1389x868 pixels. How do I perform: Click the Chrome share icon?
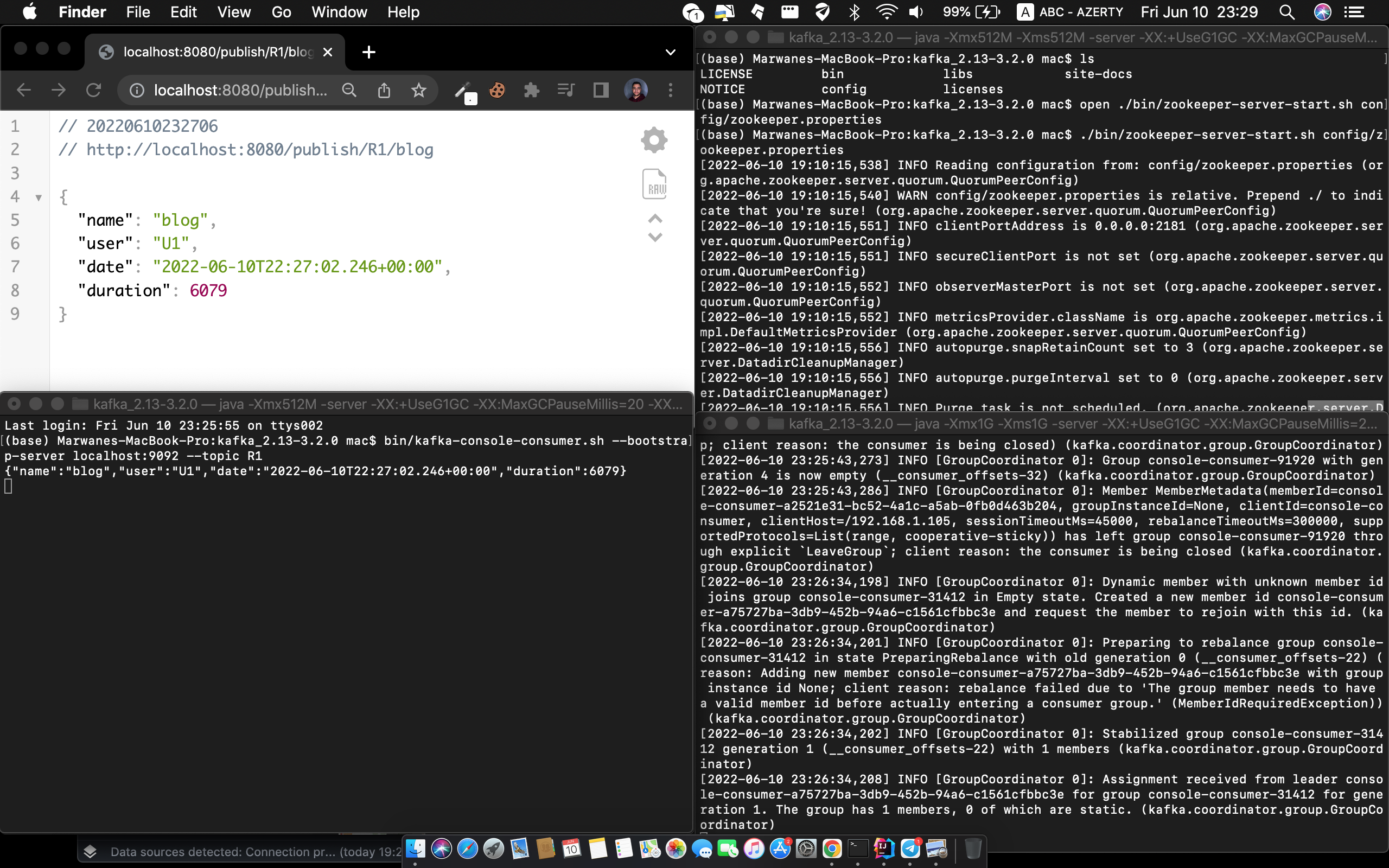[x=384, y=90]
